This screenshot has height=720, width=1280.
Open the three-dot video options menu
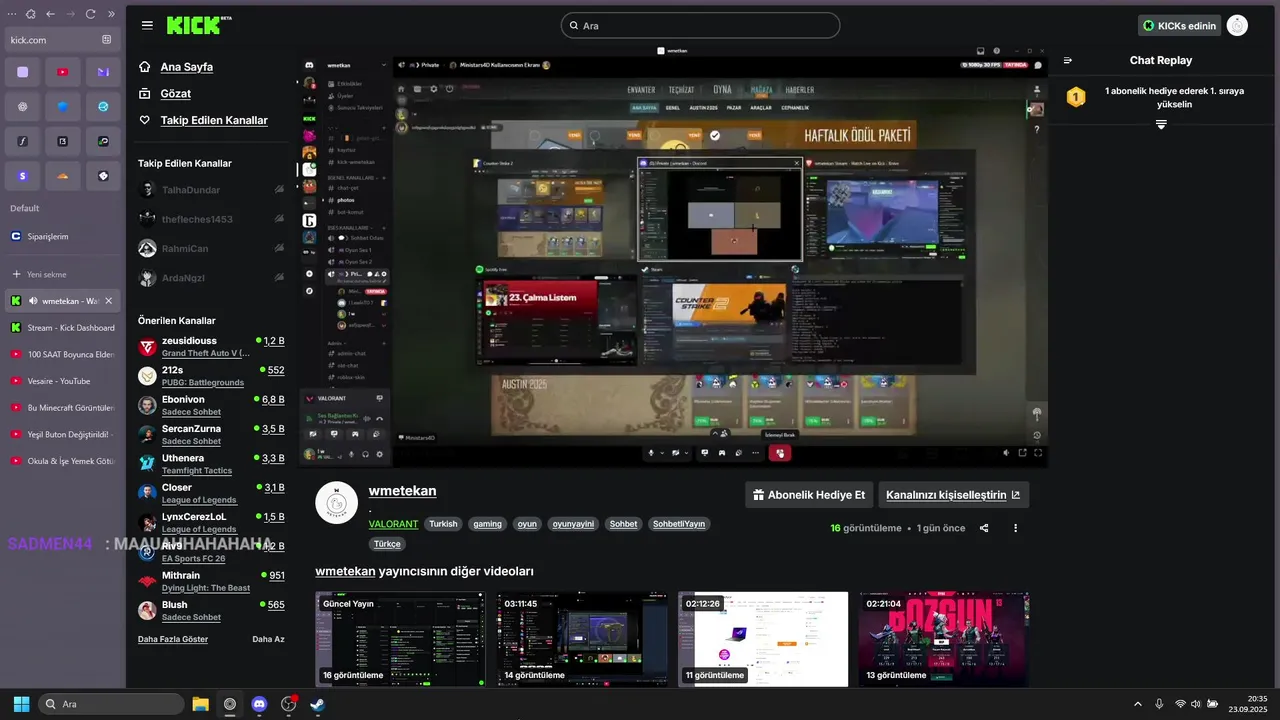click(1015, 528)
